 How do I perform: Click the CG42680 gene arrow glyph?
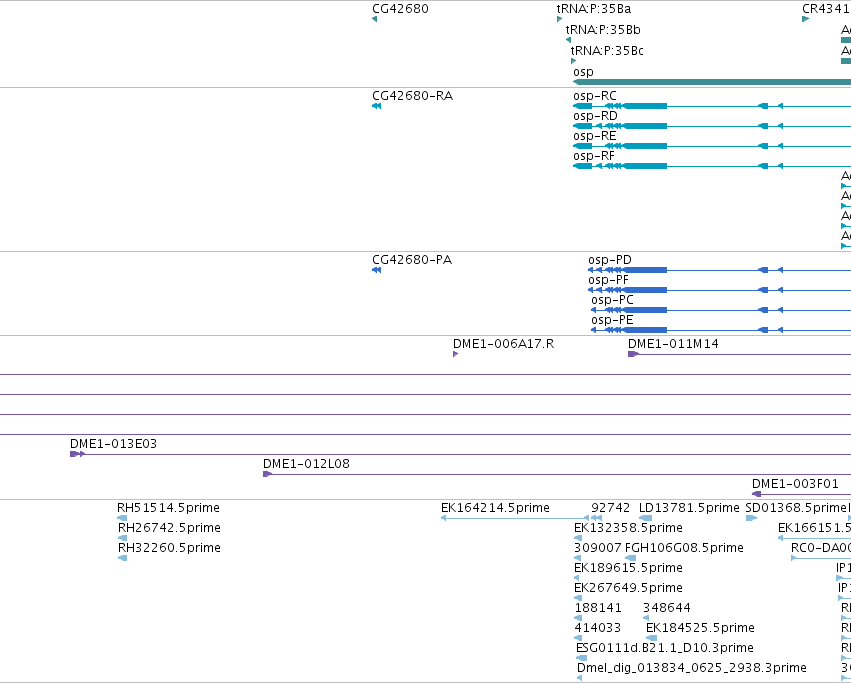[374, 19]
